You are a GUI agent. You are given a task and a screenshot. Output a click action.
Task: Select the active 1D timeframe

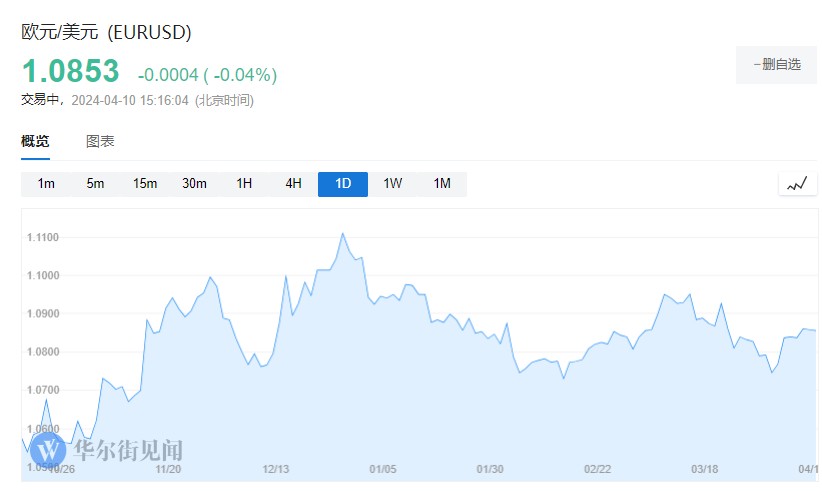click(x=343, y=184)
